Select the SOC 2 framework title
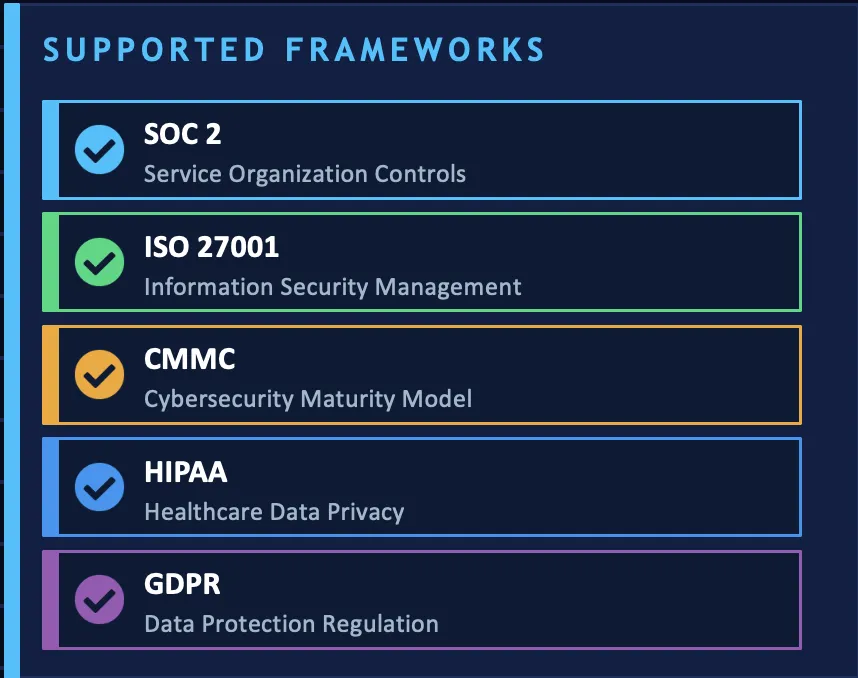Screen dimensions: 858x678 pyautogui.click(x=182, y=134)
